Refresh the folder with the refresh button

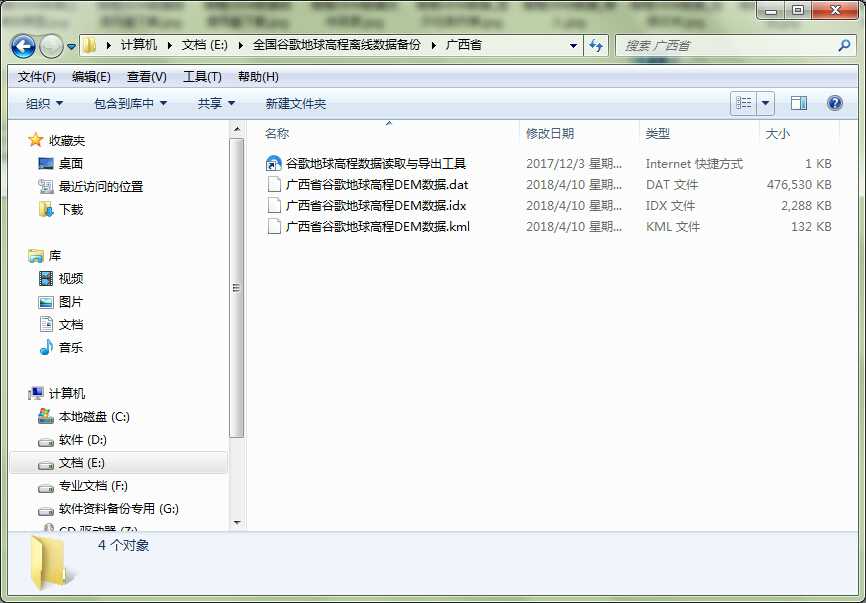(595, 45)
